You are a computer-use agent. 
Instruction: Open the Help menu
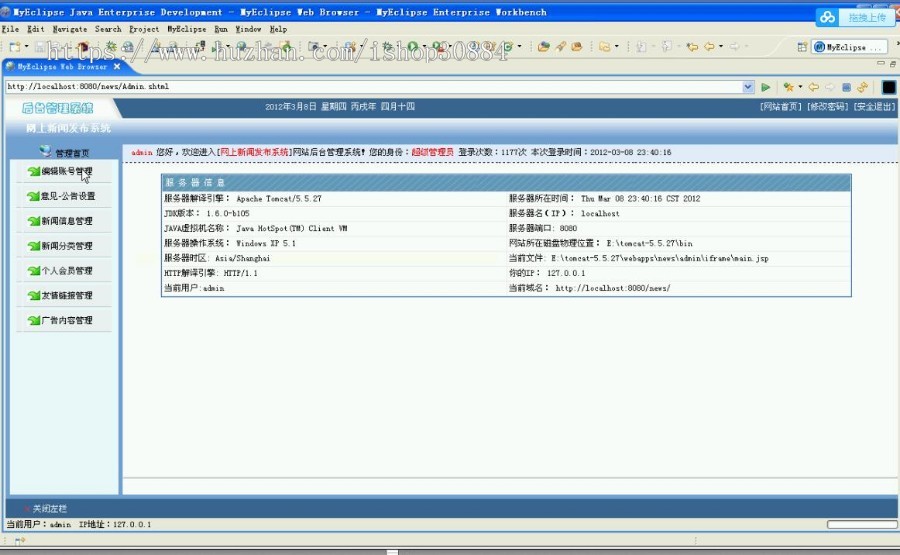(x=278, y=29)
